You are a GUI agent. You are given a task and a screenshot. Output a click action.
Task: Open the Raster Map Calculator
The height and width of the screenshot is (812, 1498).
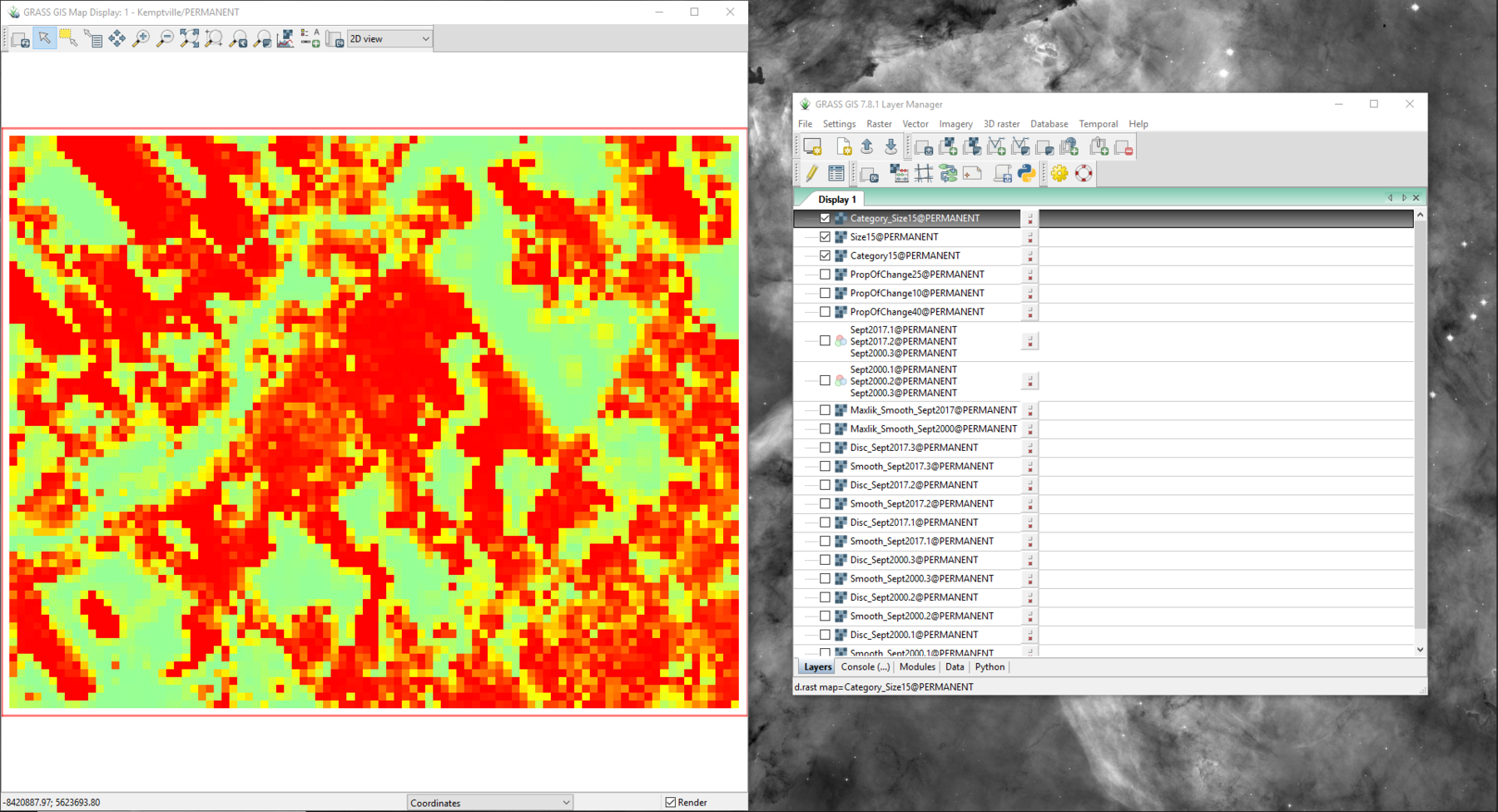(x=899, y=173)
